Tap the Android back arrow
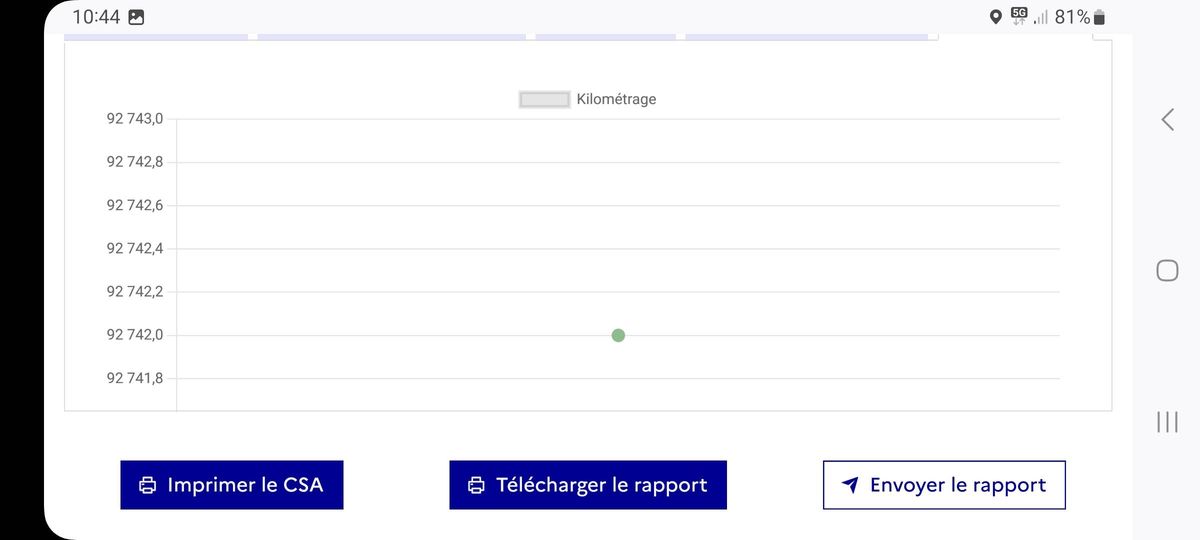1200x540 pixels. (1167, 120)
